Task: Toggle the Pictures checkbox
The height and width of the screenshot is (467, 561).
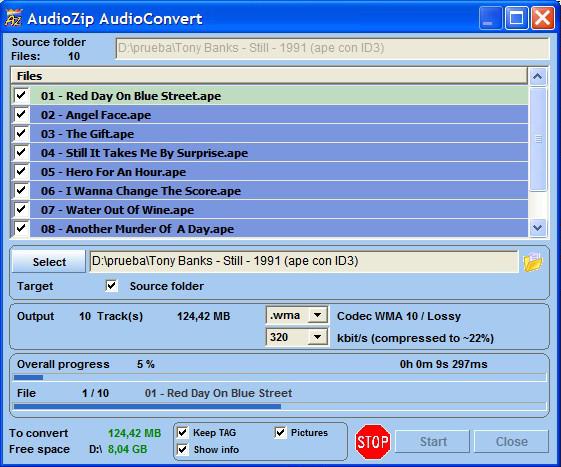Action: (280, 433)
